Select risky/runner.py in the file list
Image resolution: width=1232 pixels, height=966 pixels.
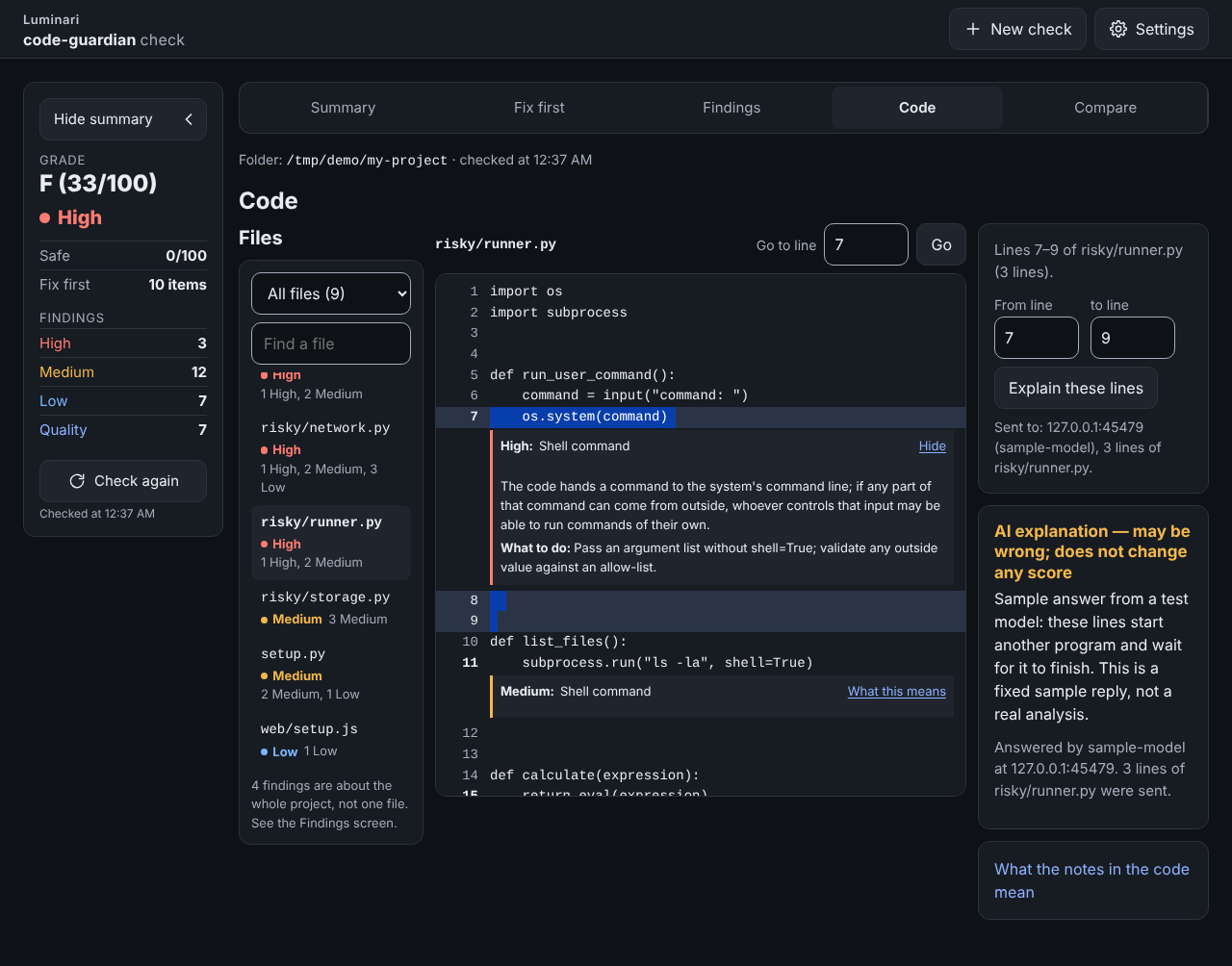[x=331, y=543]
